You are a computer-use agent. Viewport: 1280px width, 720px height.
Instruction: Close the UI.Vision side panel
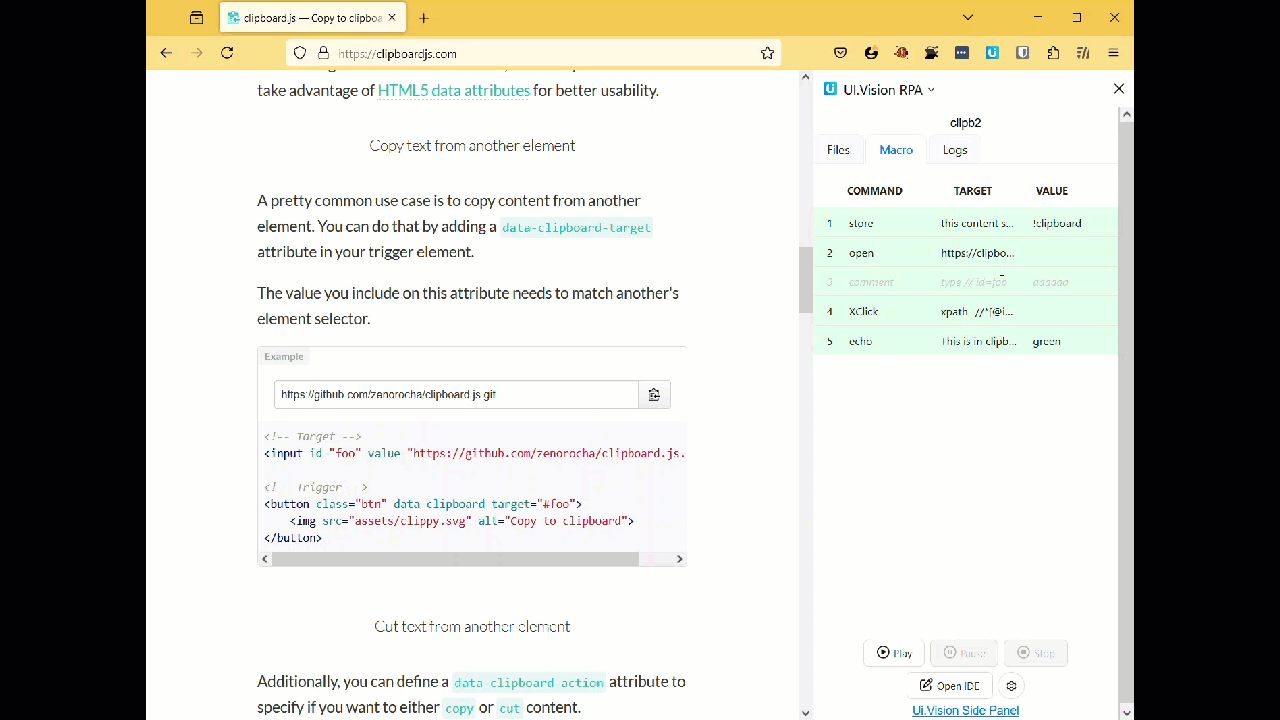click(1119, 89)
